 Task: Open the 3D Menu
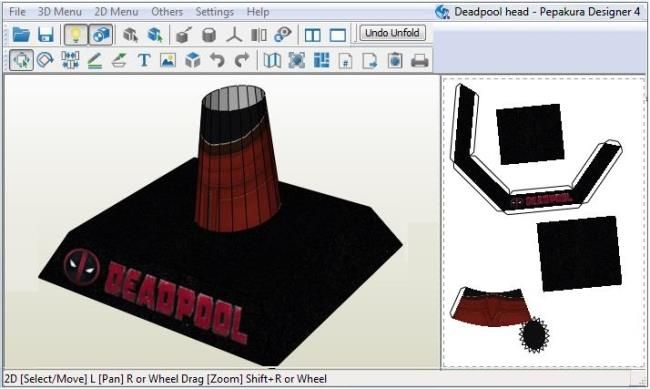pyautogui.click(x=59, y=12)
